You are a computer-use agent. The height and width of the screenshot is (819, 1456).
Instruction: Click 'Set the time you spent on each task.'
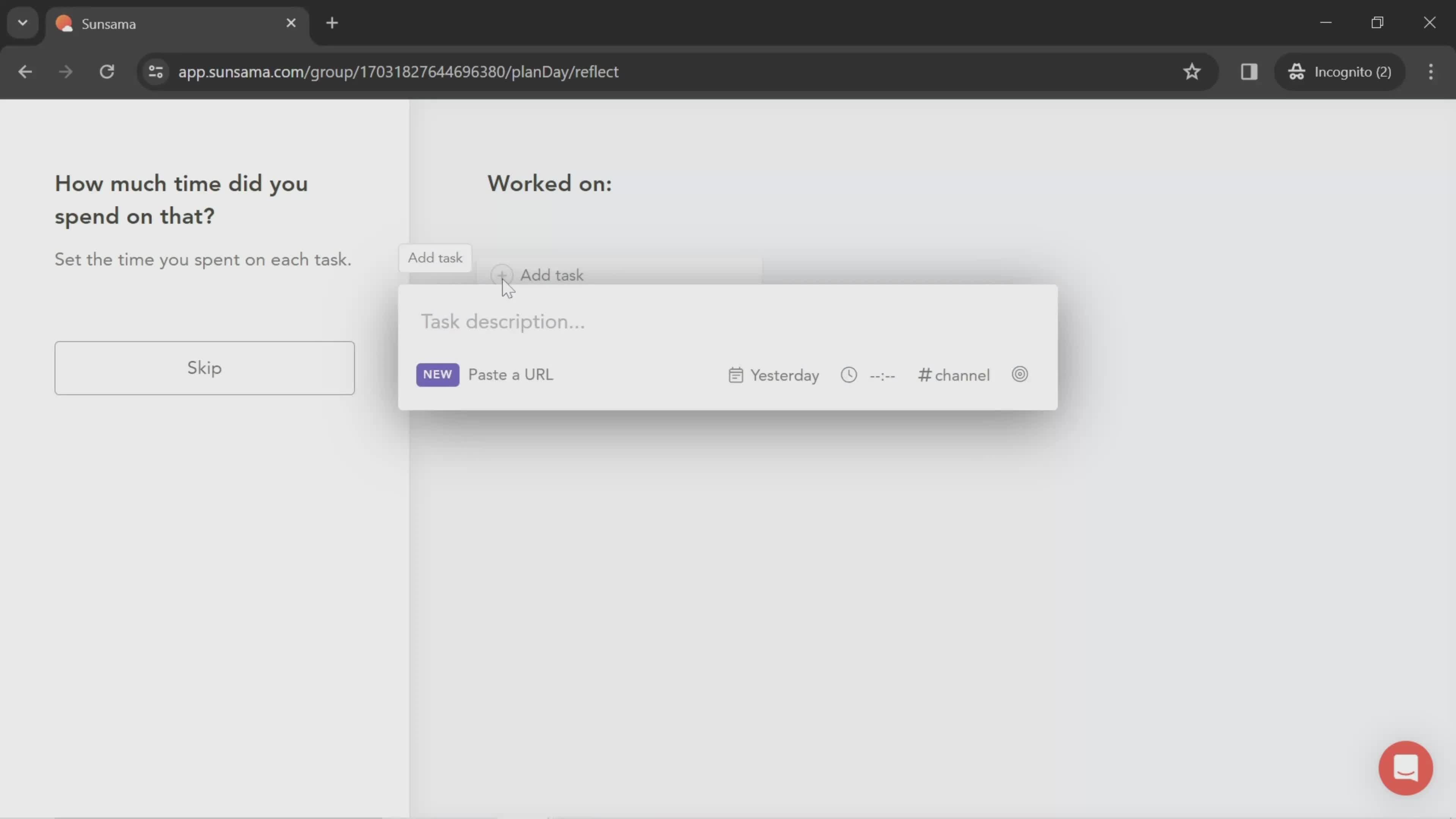(203, 259)
